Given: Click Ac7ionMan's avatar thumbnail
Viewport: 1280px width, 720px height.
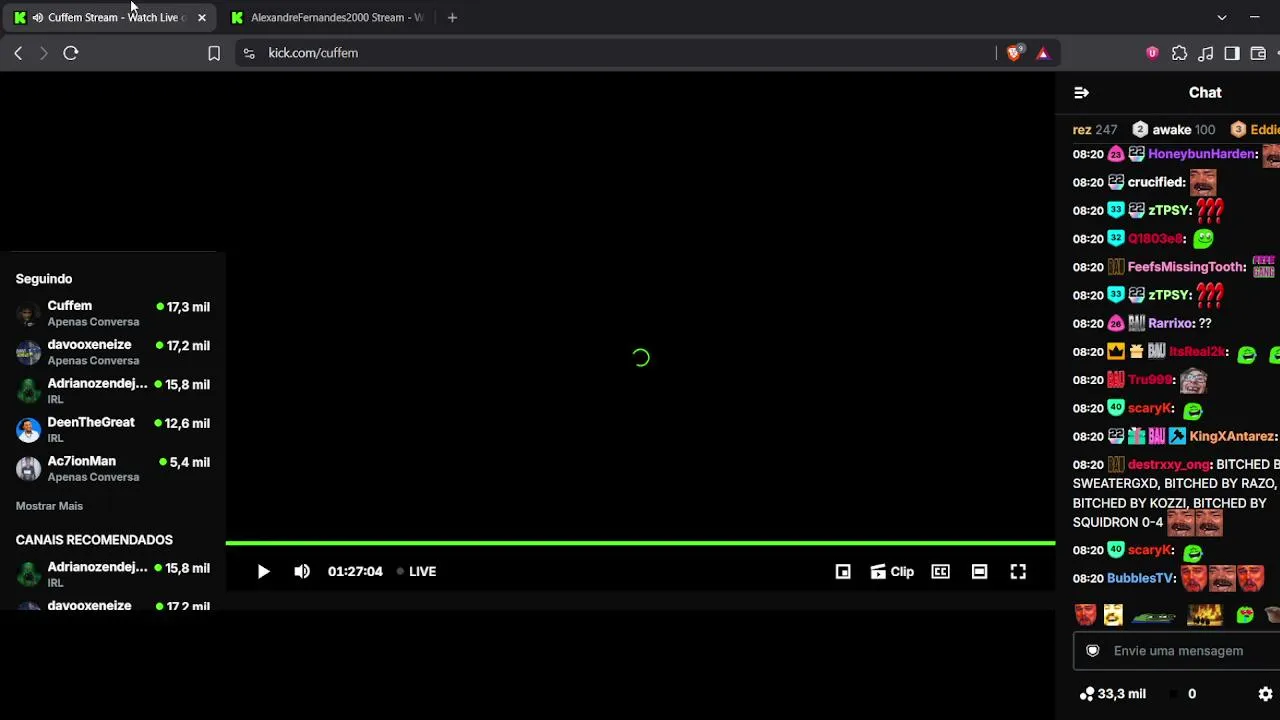Looking at the screenshot, I should click(x=29, y=469).
